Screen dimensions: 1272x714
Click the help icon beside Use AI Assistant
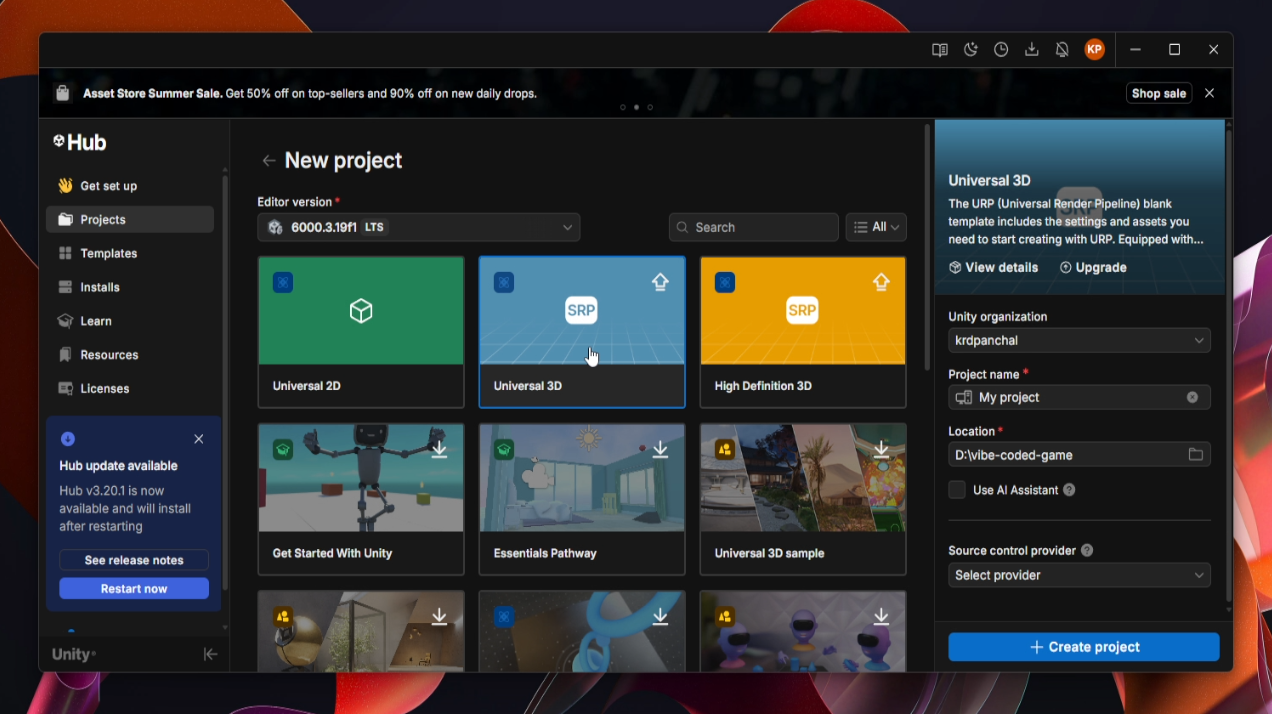(1069, 490)
